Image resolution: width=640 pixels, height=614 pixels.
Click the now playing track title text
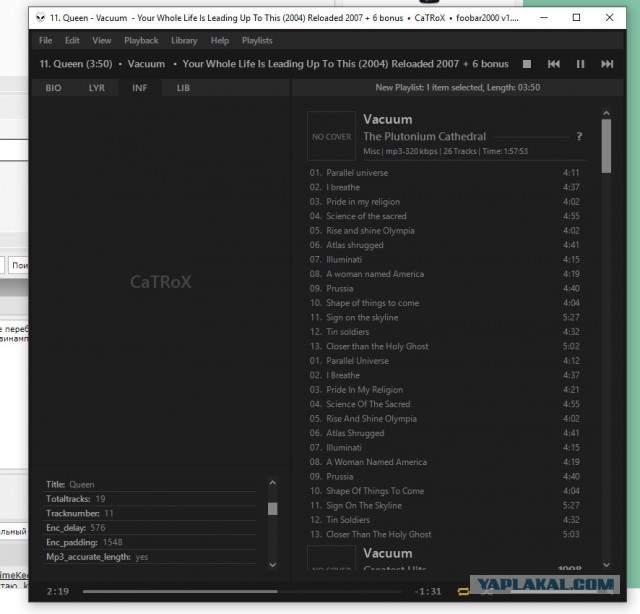coord(274,64)
